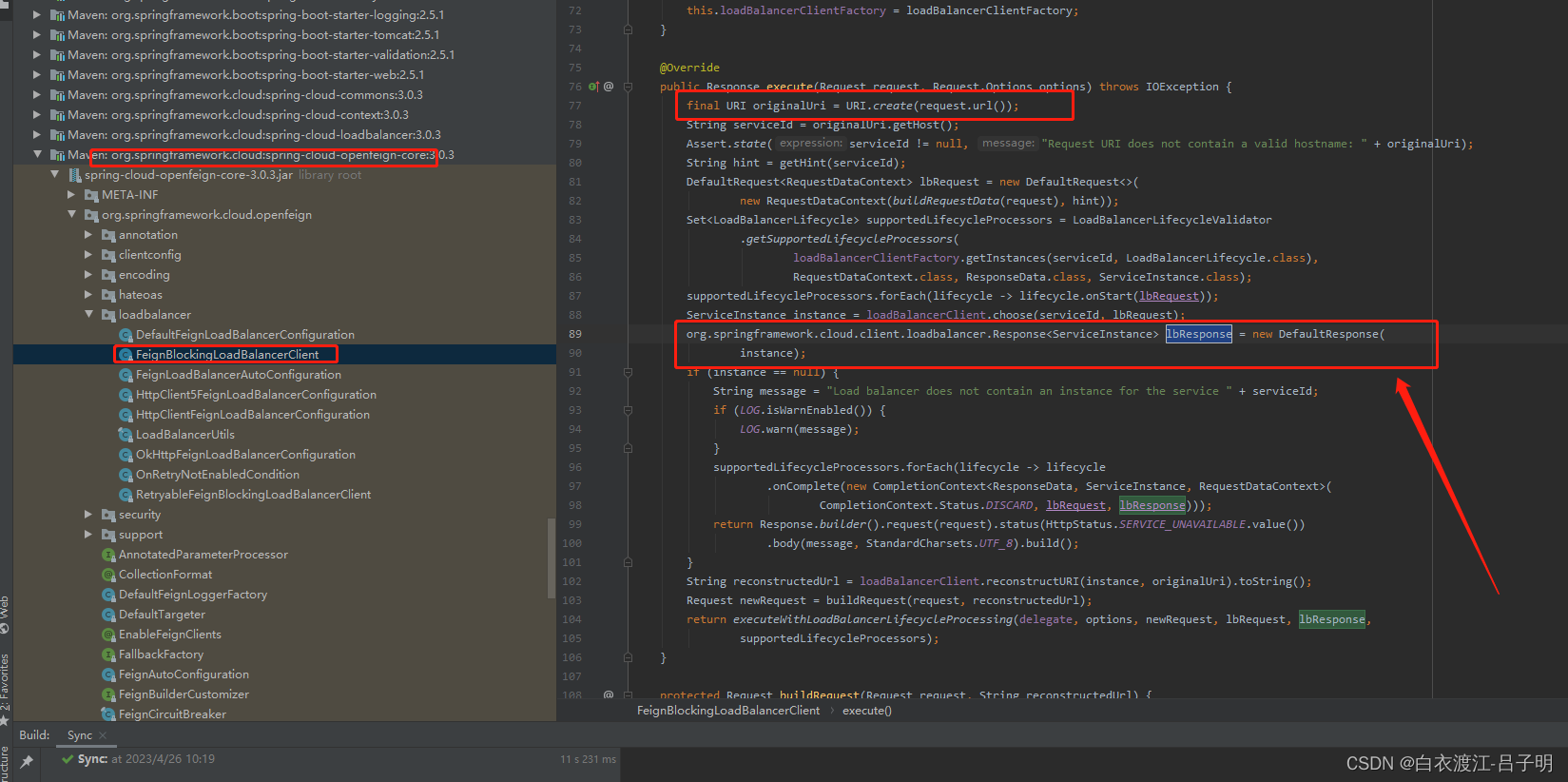
Task: Open the HttpClientFeignLoadBalancerConfiguration class
Action: [253, 415]
